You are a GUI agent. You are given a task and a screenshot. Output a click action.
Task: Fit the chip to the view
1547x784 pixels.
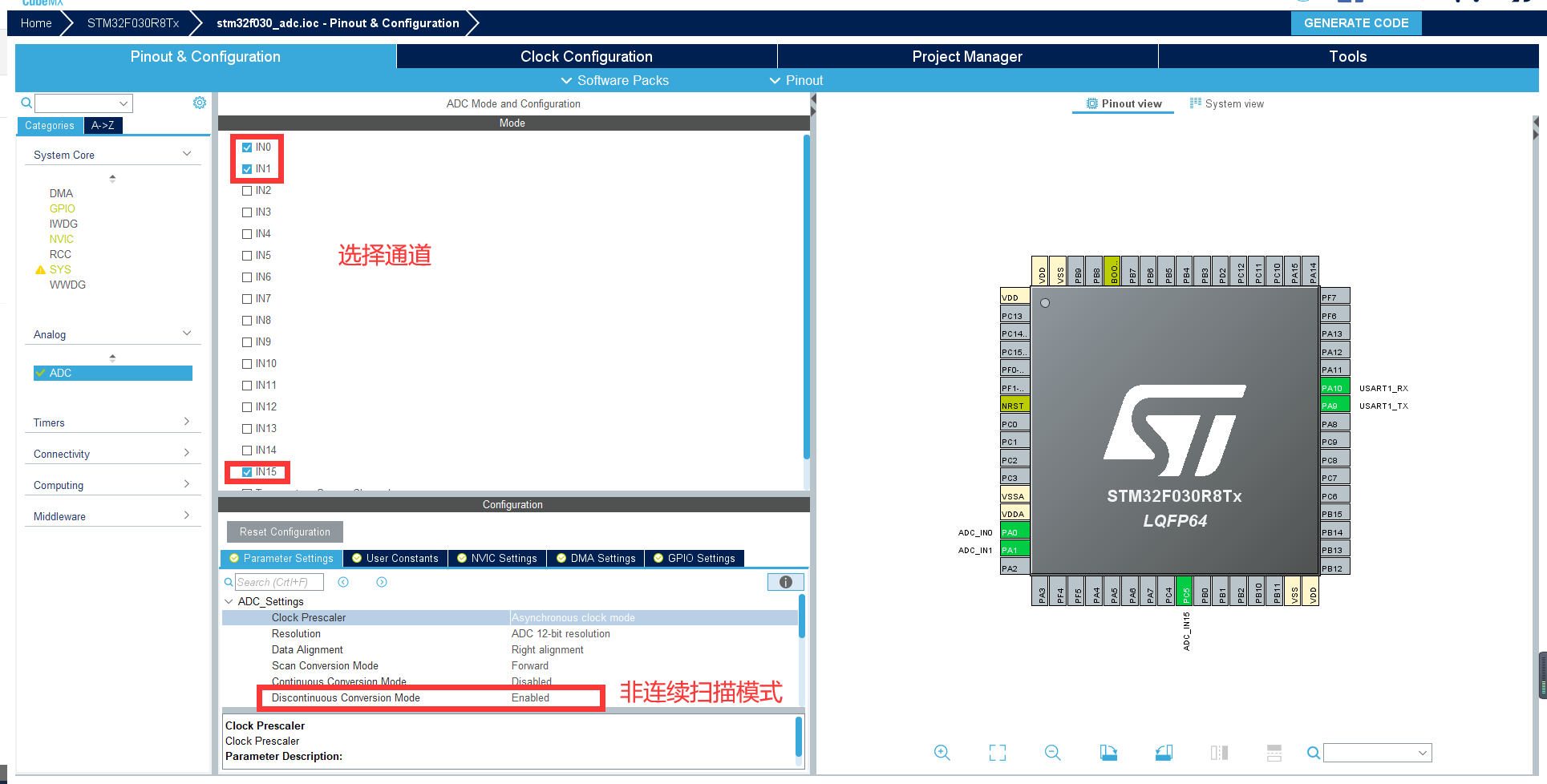tap(997, 752)
